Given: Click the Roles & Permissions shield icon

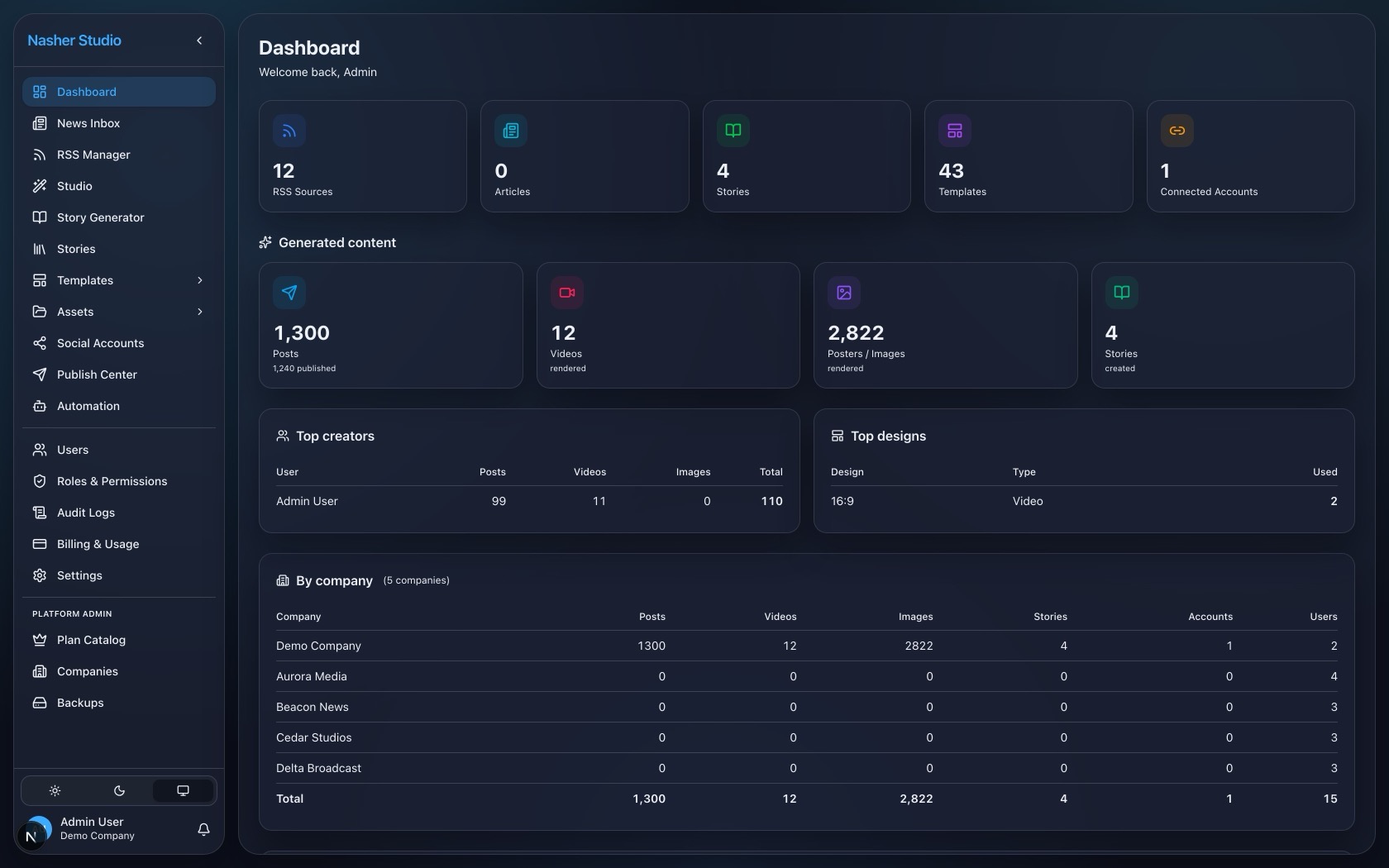Looking at the screenshot, I should click(40, 481).
